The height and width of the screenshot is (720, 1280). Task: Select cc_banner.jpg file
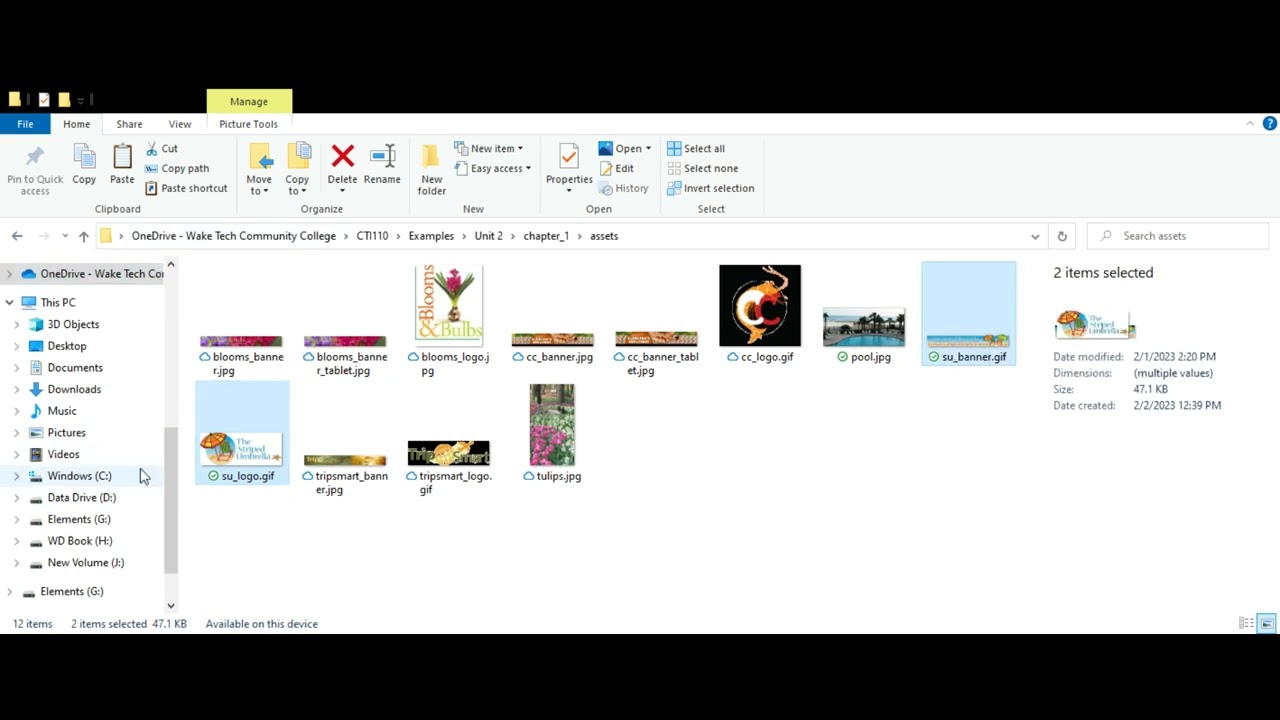553,348
